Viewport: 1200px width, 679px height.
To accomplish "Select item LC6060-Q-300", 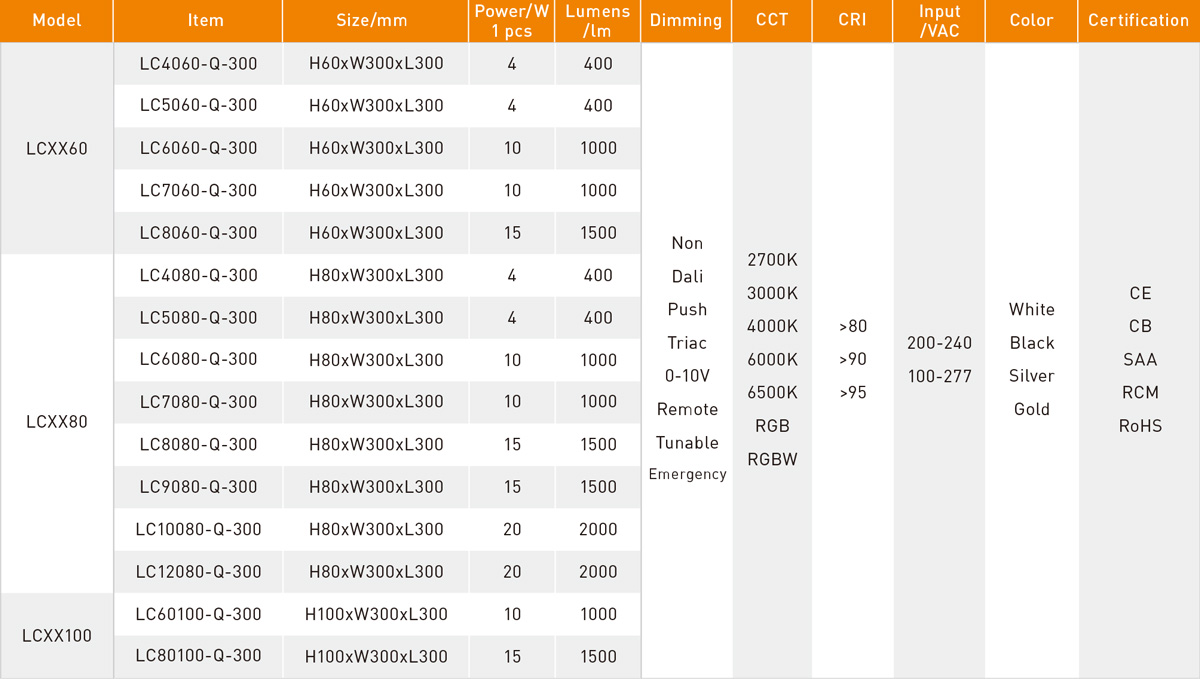I will pos(198,148).
